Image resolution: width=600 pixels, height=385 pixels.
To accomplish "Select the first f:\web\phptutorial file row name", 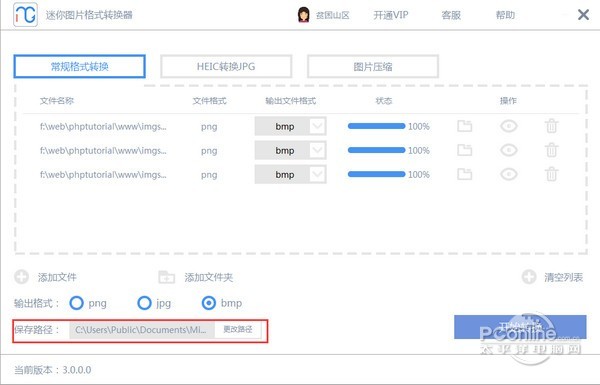I will click(103, 126).
